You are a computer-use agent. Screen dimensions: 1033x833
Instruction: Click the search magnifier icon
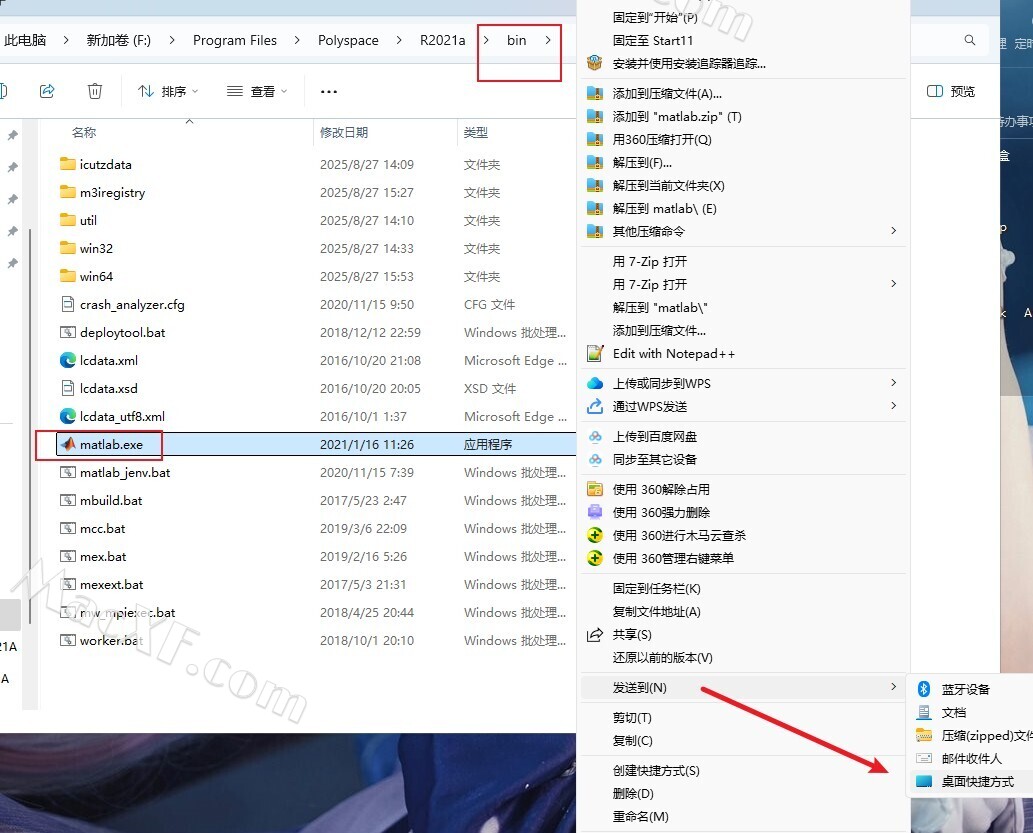[x=970, y=40]
